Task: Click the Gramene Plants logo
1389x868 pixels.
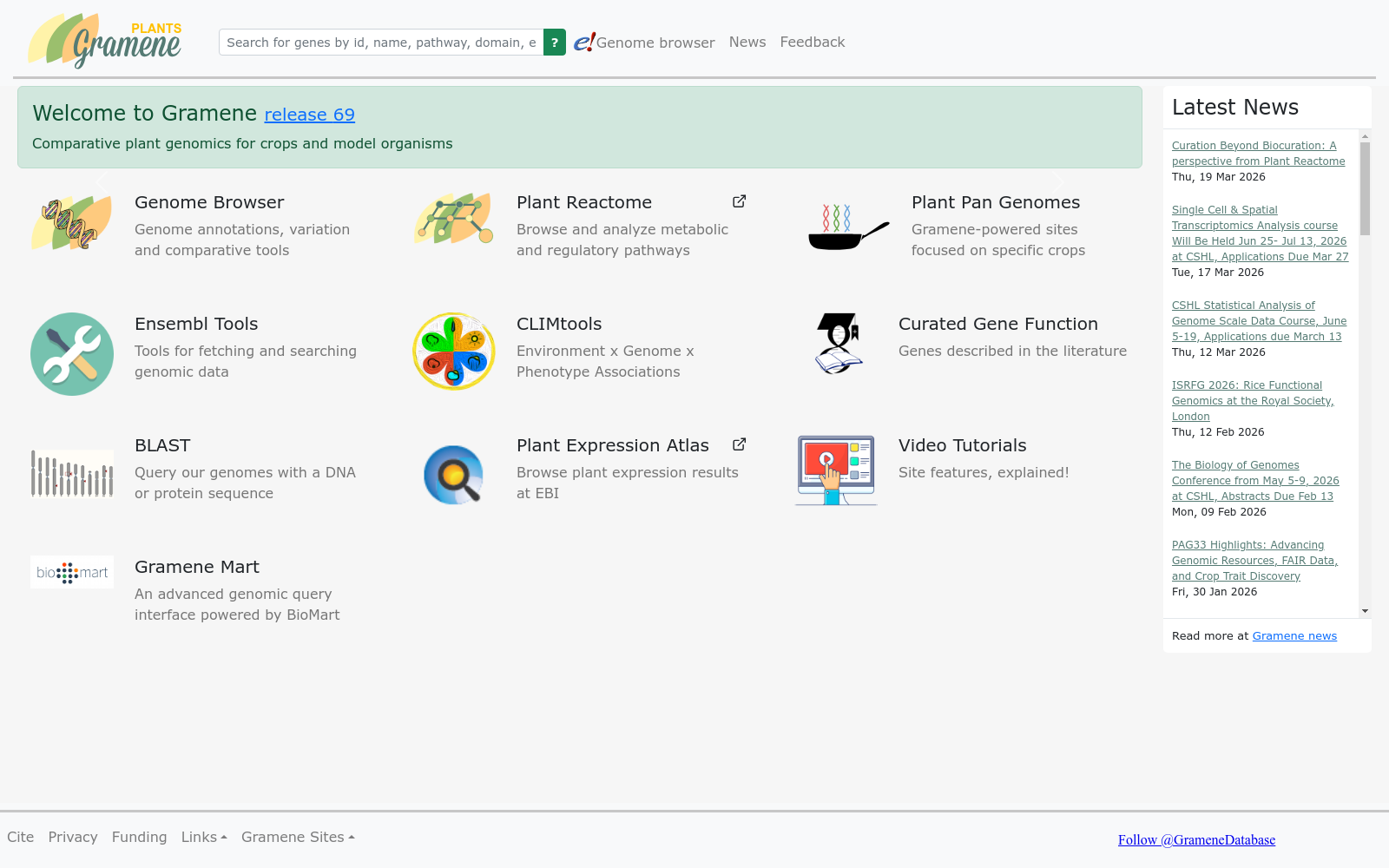Action: [104, 41]
